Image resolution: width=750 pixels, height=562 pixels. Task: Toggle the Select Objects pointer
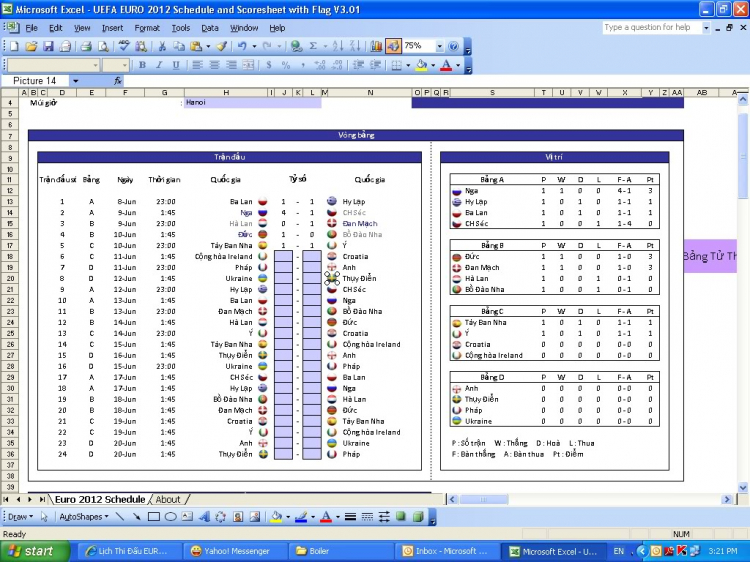pyautogui.click(x=44, y=517)
